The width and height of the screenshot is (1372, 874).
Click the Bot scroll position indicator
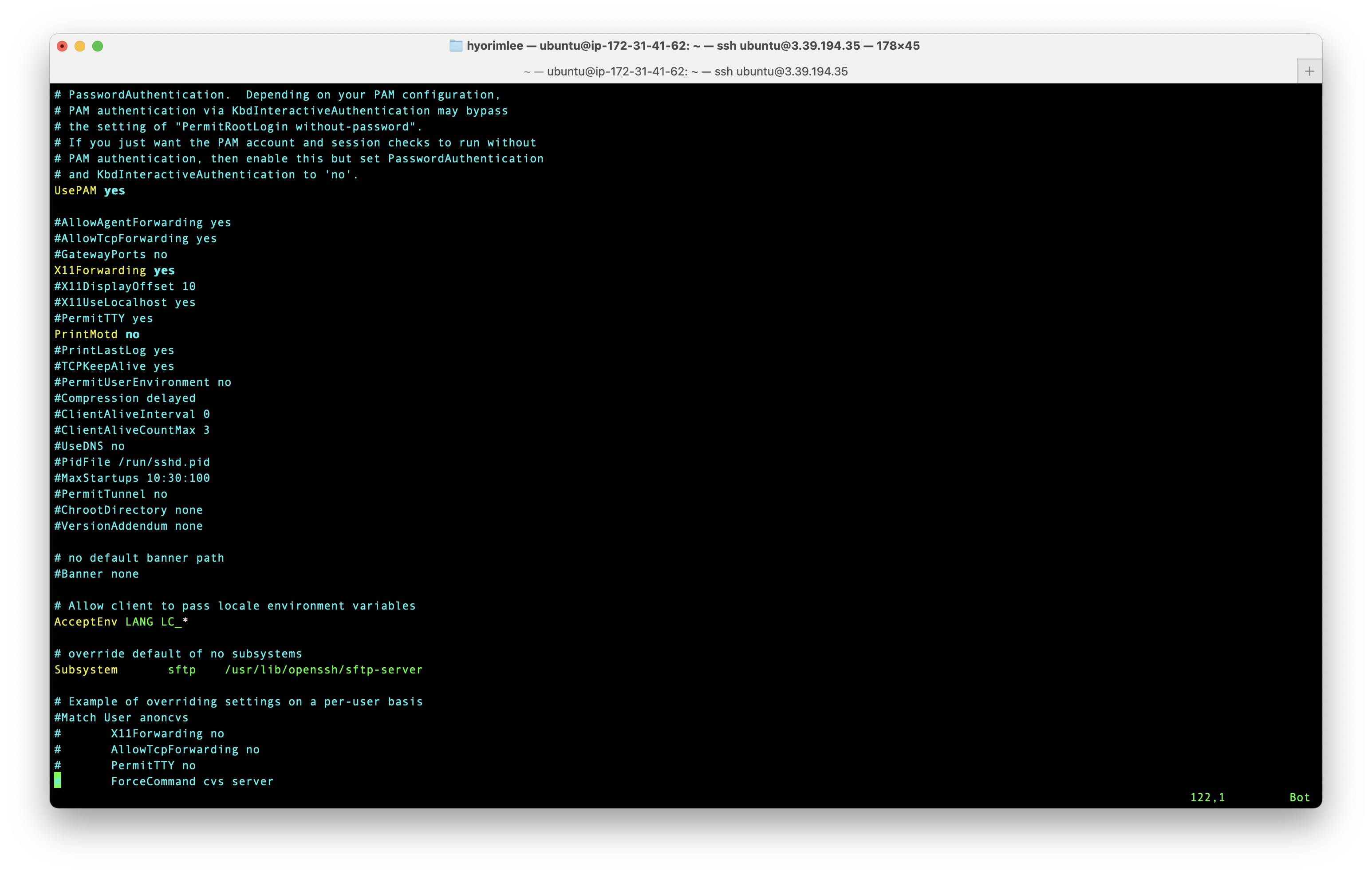click(1299, 797)
